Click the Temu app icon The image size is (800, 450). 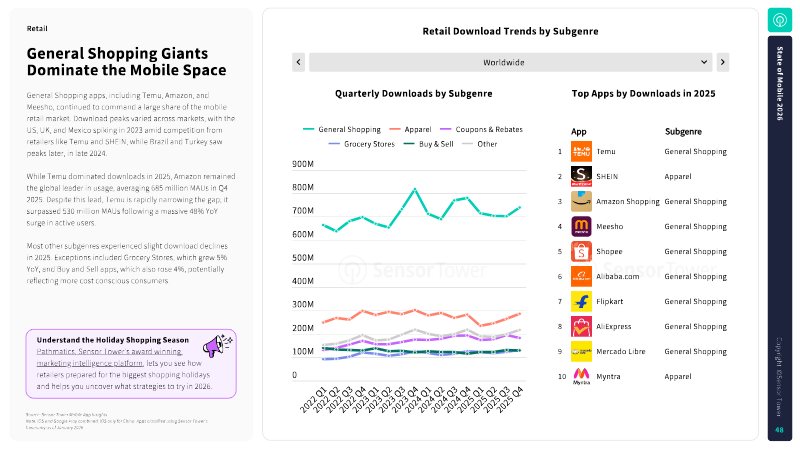coord(581,151)
